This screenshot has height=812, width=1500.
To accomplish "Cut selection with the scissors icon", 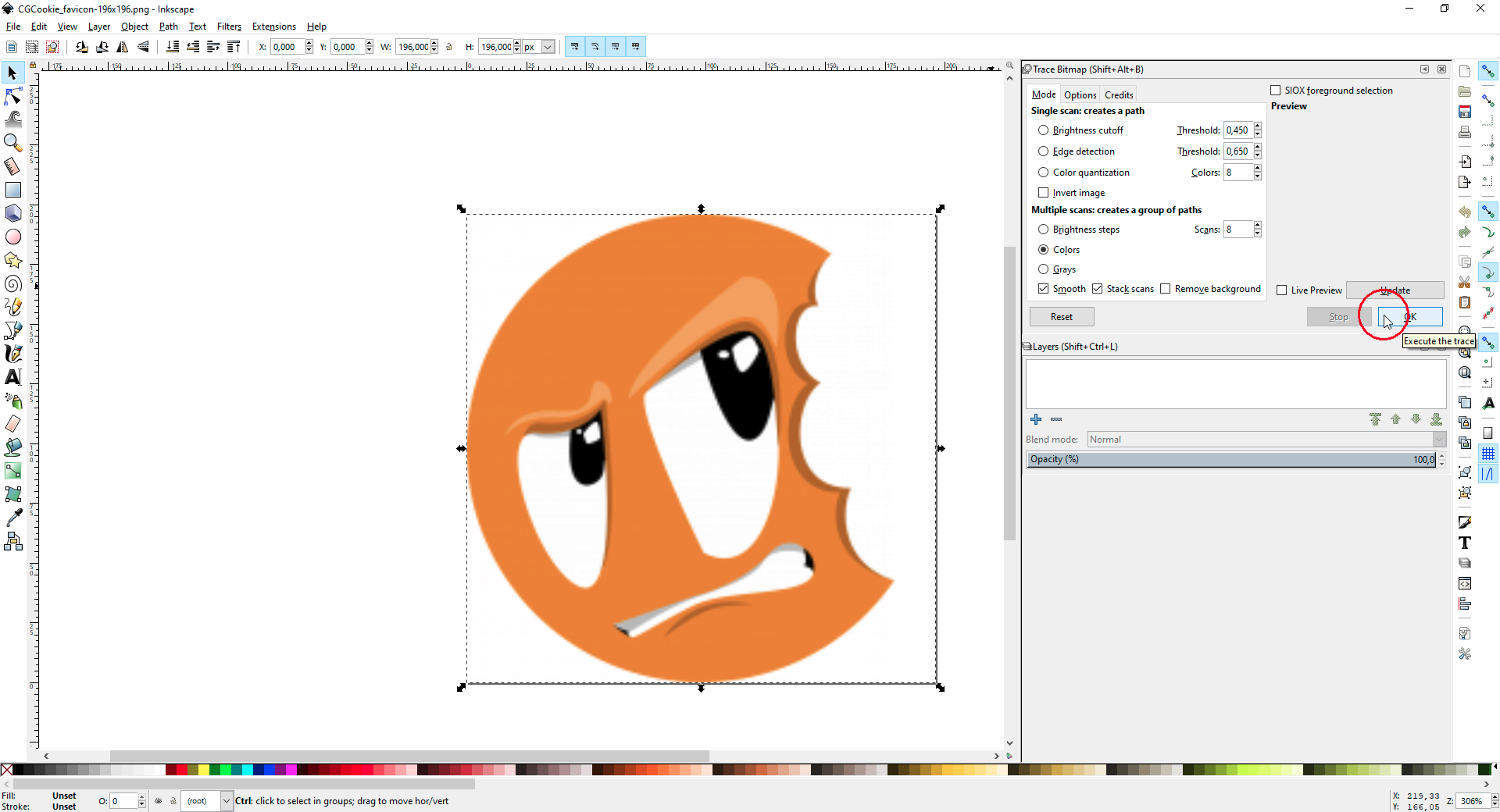I will click(1465, 282).
